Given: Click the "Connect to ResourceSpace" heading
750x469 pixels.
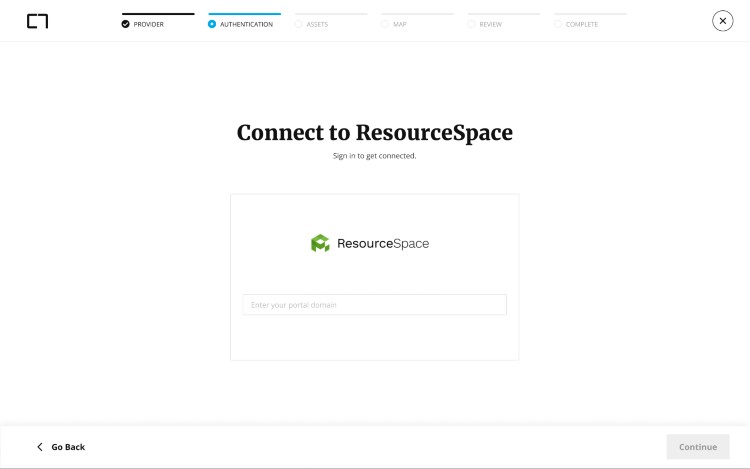Looking at the screenshot, I should click(375, 132).
